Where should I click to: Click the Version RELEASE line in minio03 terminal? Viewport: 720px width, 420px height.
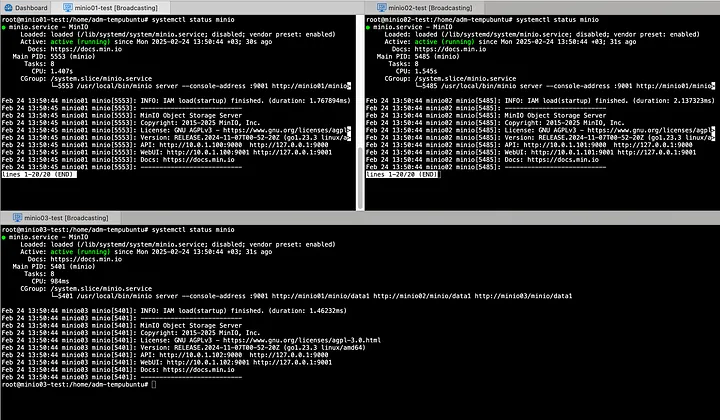tap(184, 347)
